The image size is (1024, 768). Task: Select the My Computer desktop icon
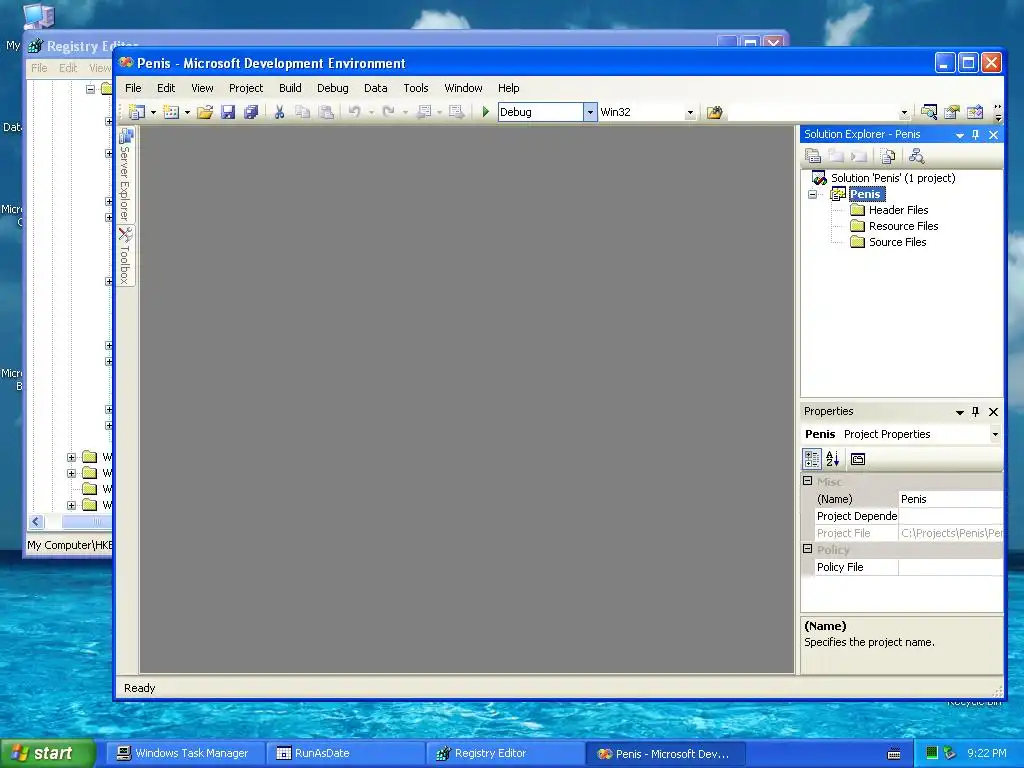click(38, 16)
